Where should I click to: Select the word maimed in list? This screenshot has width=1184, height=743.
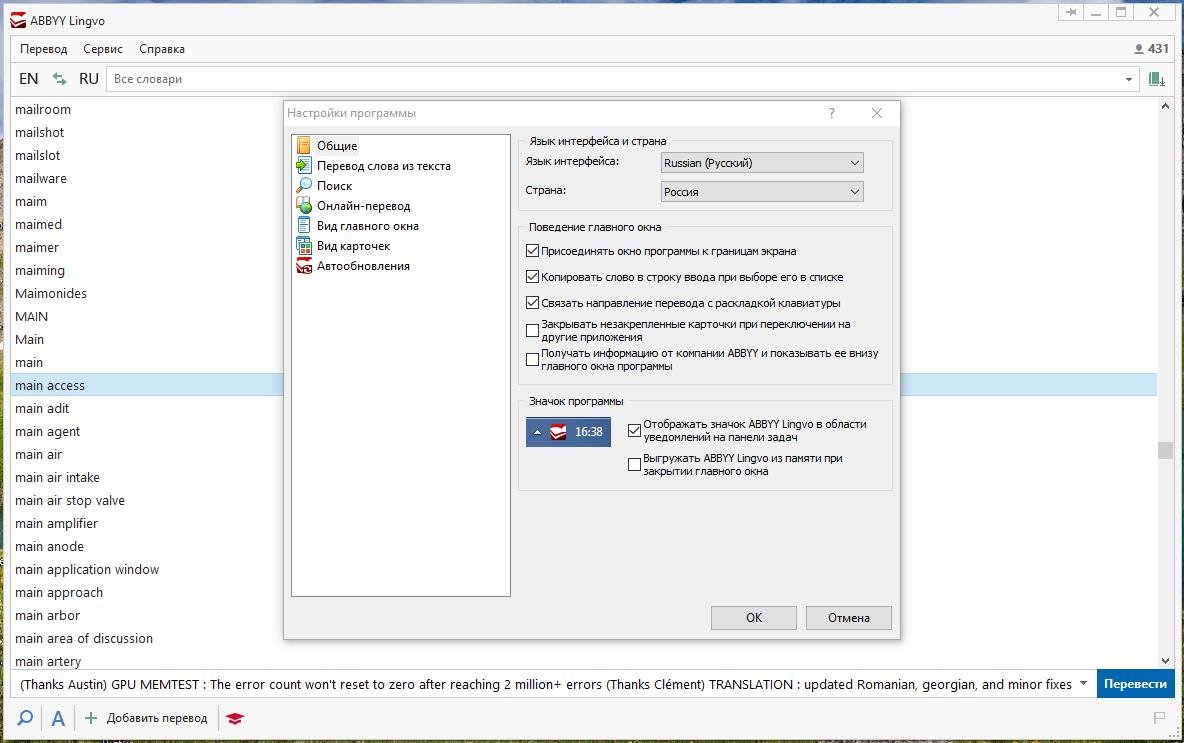(x=39, y=224)
